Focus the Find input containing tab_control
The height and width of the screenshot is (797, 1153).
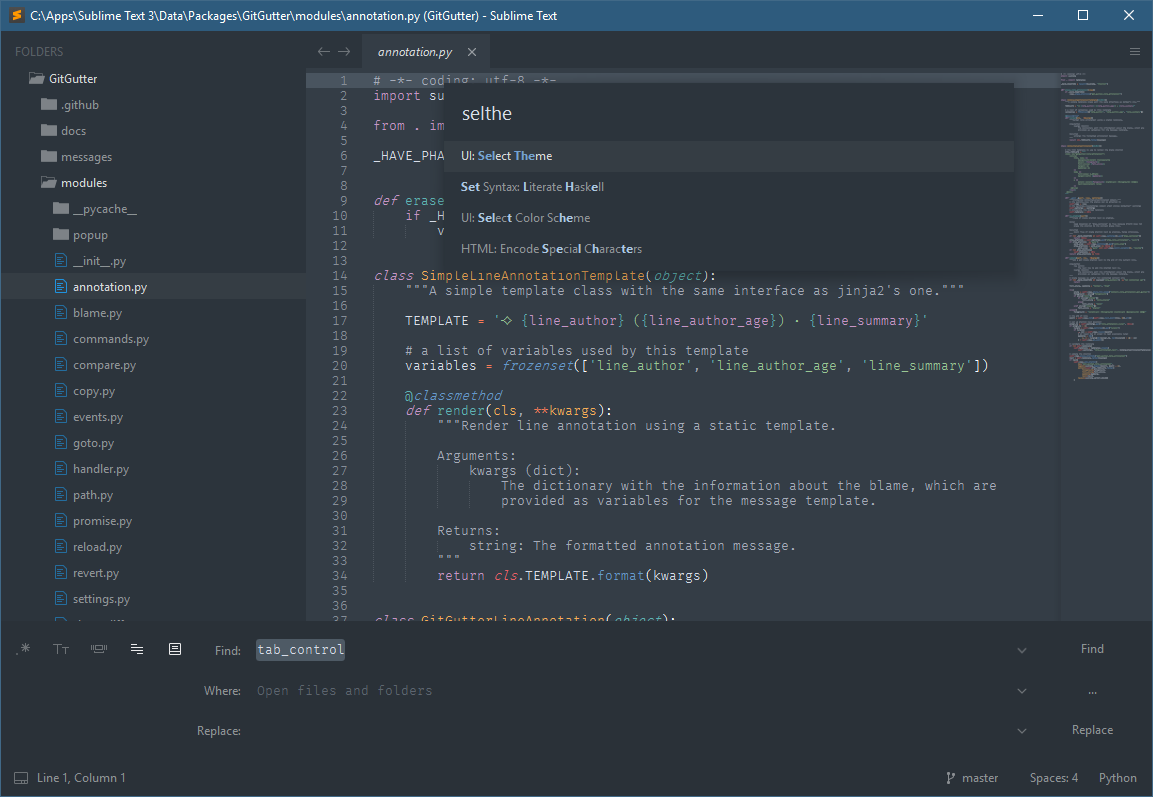point(632,650)
